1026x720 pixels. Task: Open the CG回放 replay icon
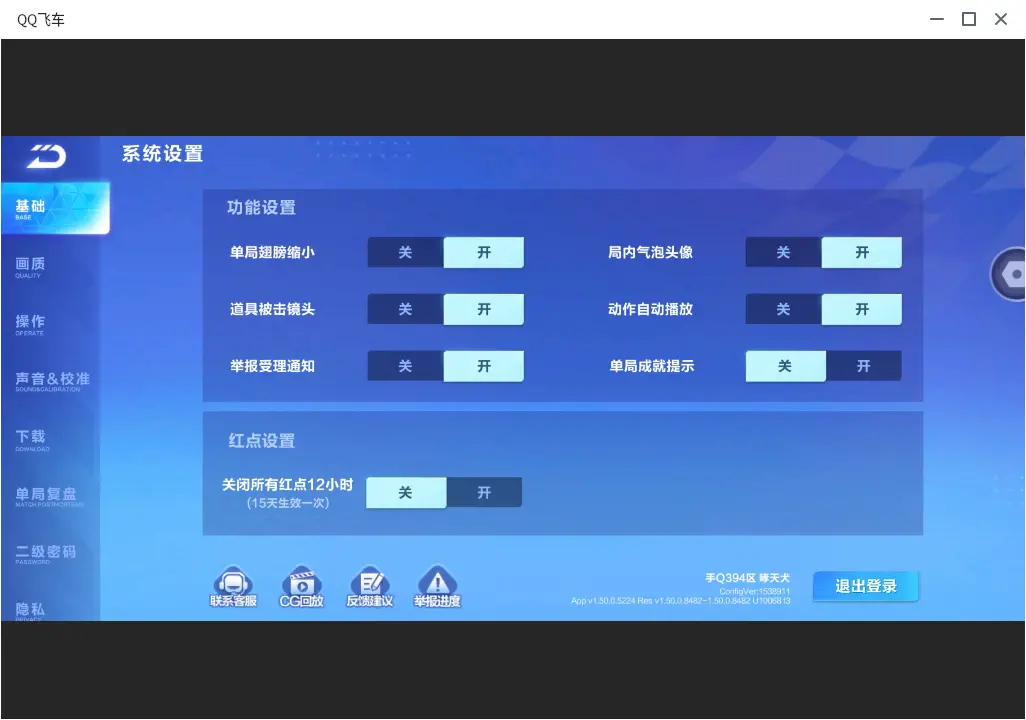pos(301,586)
